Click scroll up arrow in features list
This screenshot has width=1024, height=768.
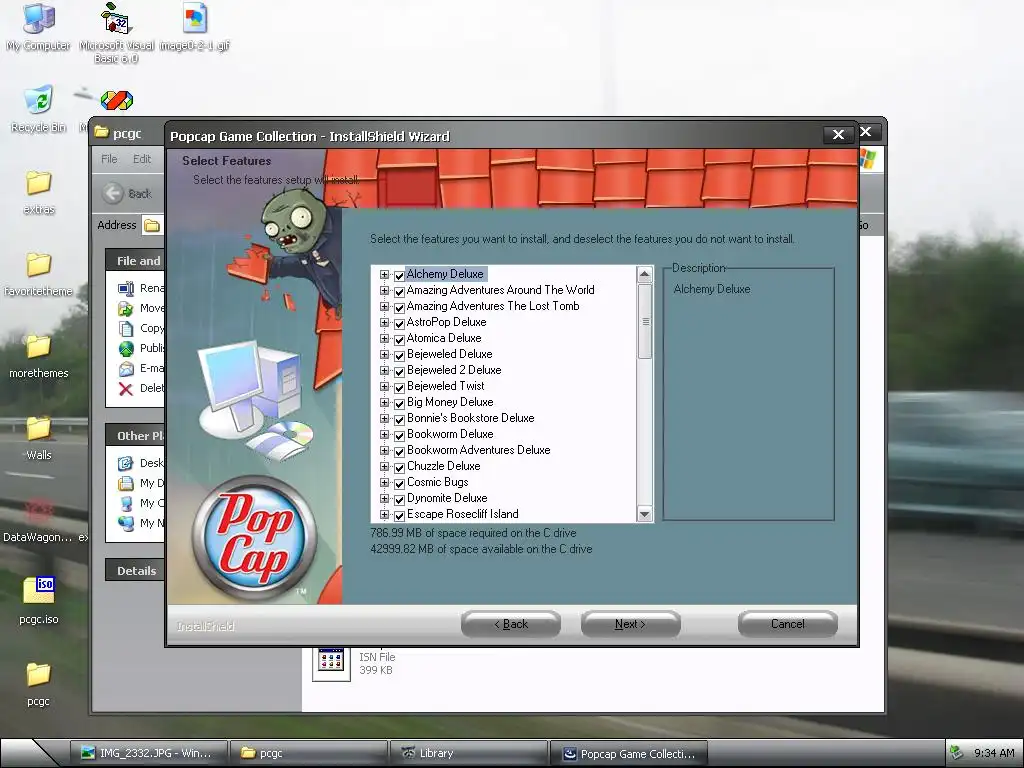(x=645, y=274)
